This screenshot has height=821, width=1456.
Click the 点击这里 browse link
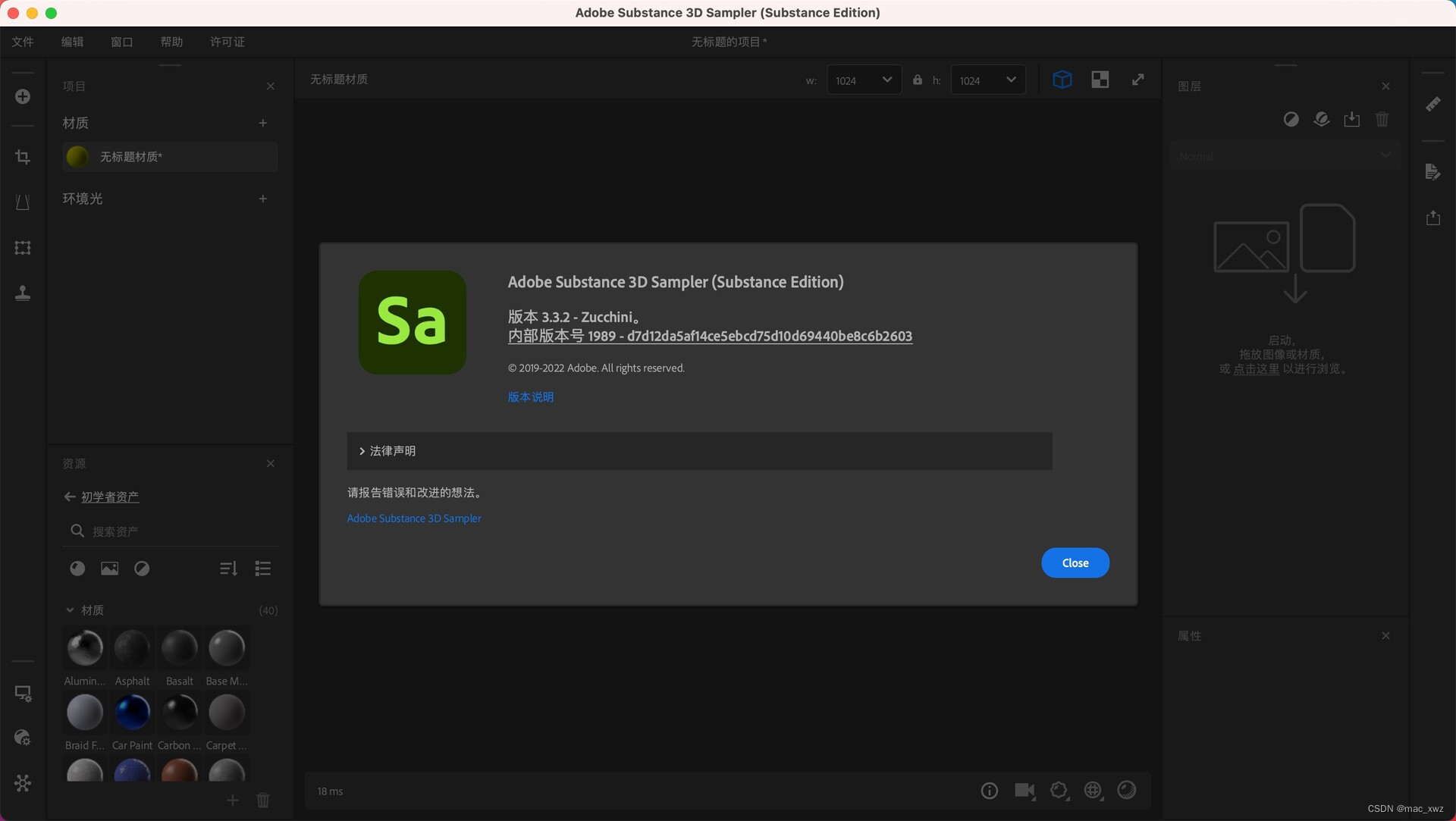tap(1256, 369)
